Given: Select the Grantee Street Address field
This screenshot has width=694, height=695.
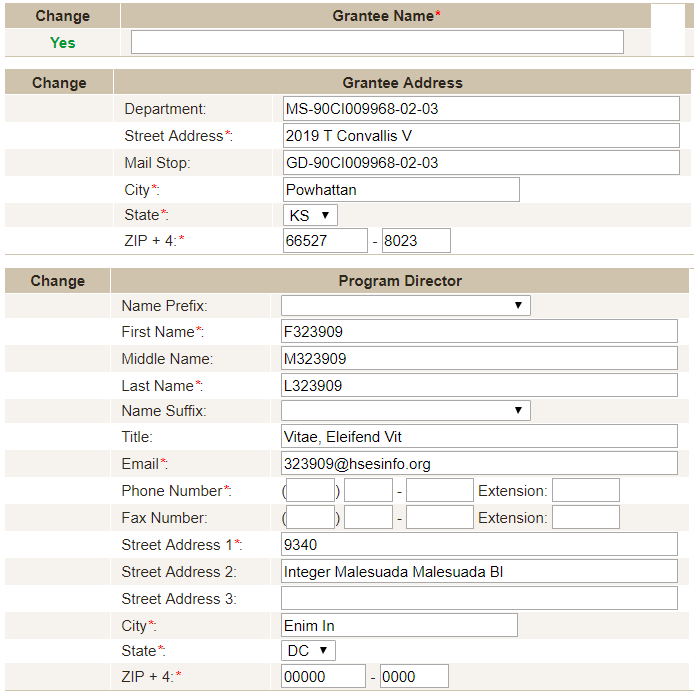Looking at the screenshot, I should tap(481, 136).
